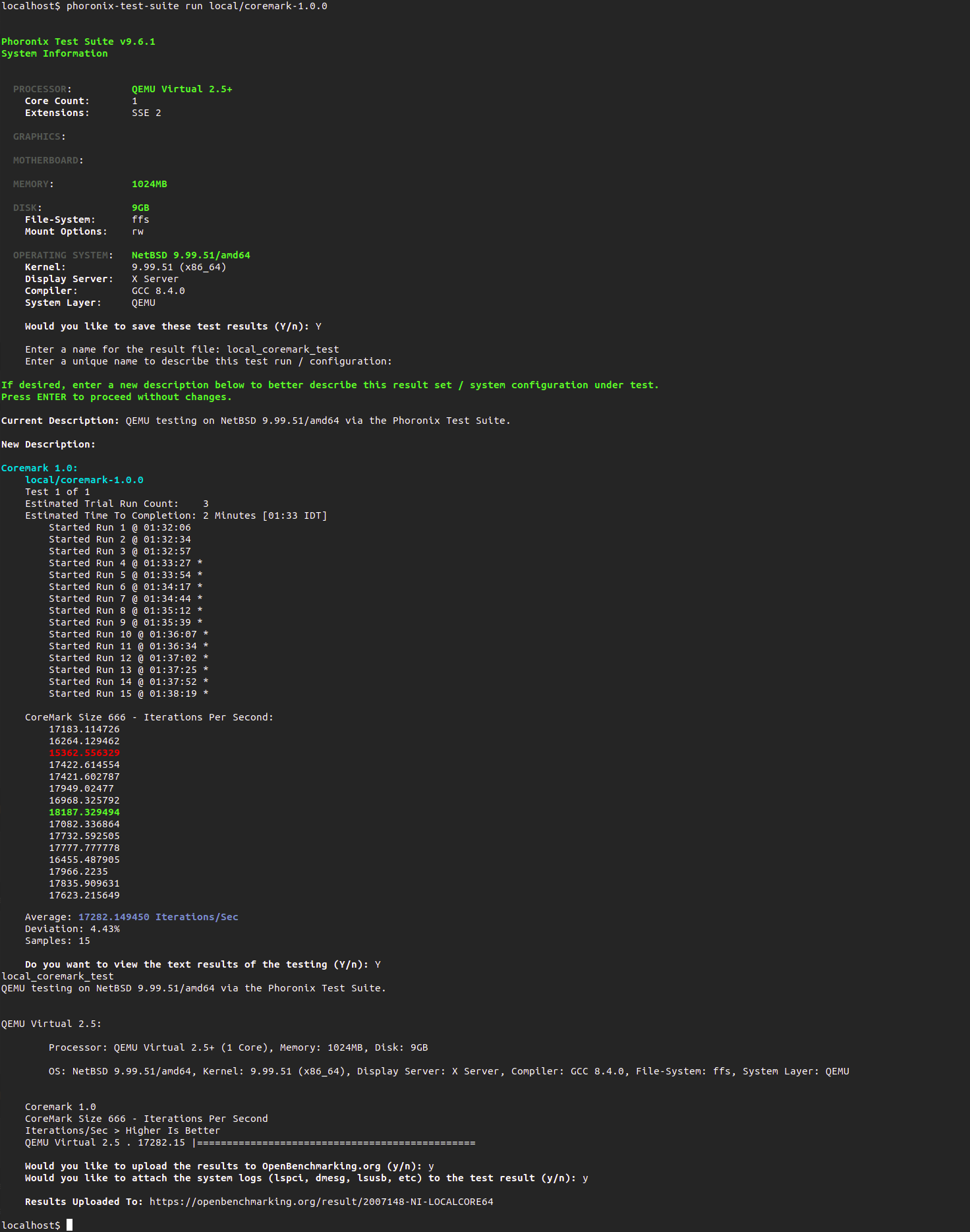Select the 'Current Description:' line
Screen dimensions: 970x1232
click(256, 421)
